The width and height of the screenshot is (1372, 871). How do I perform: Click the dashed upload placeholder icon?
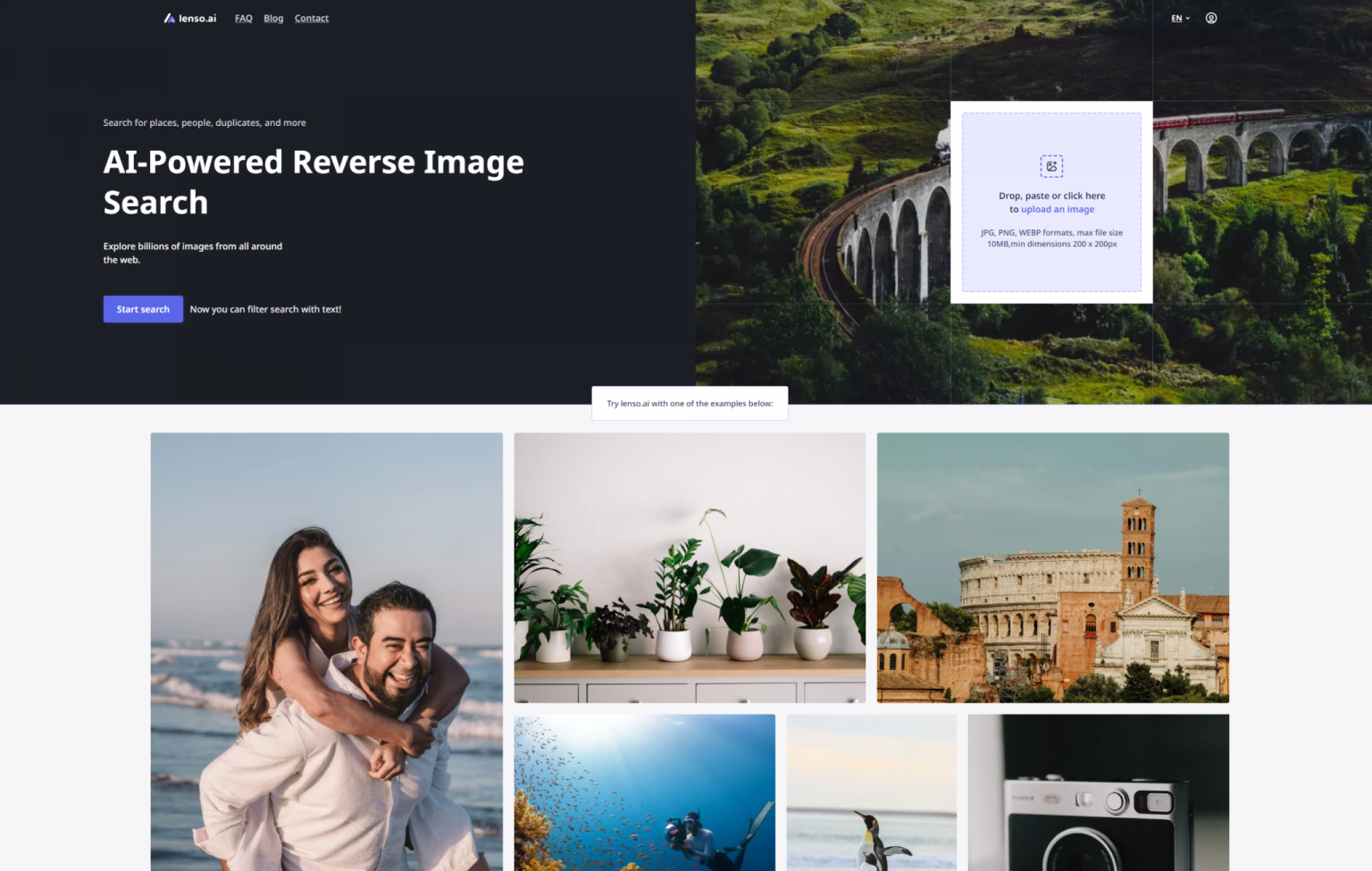[x=1051, y=166]
